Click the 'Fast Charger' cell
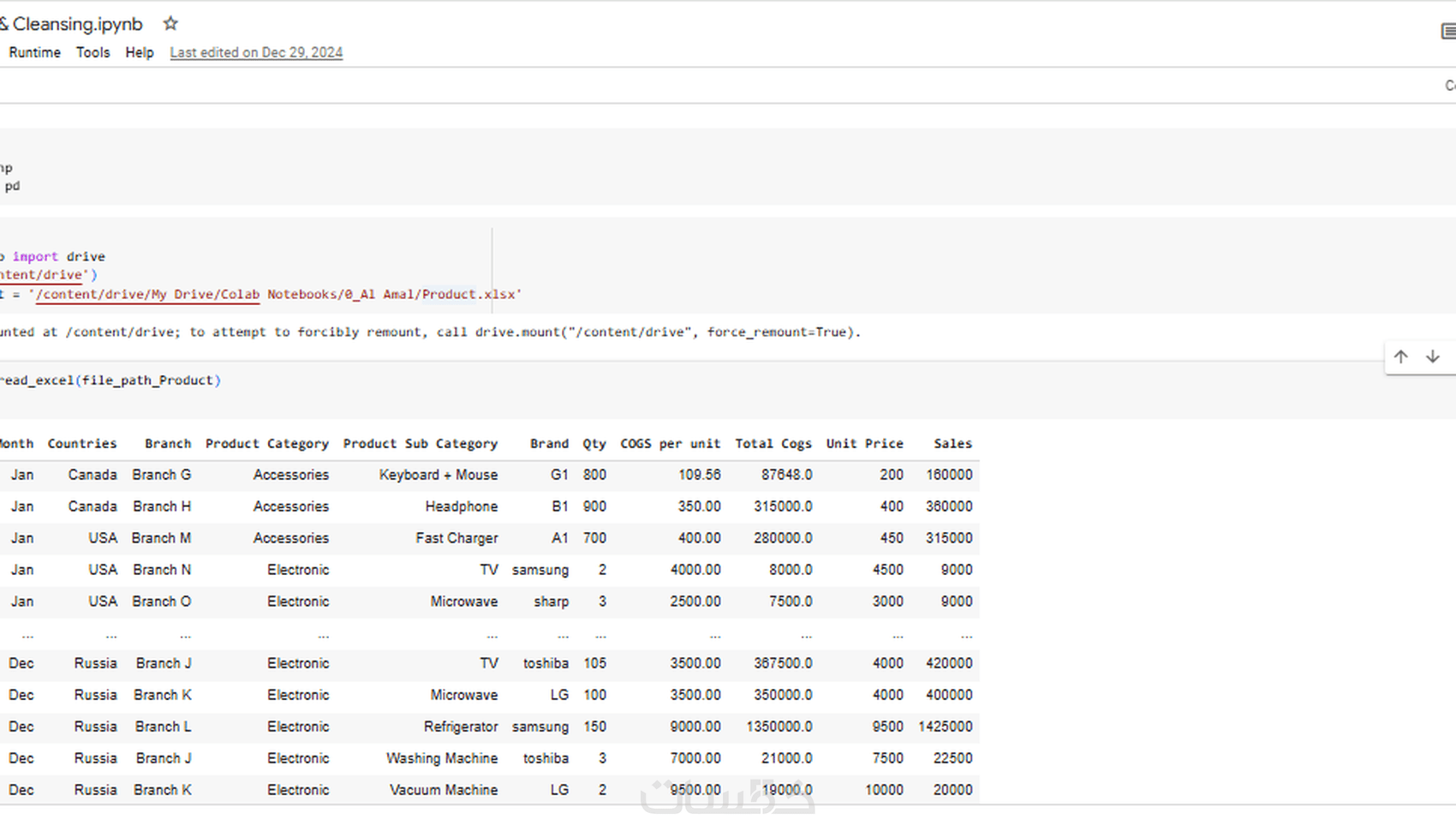 456,538
